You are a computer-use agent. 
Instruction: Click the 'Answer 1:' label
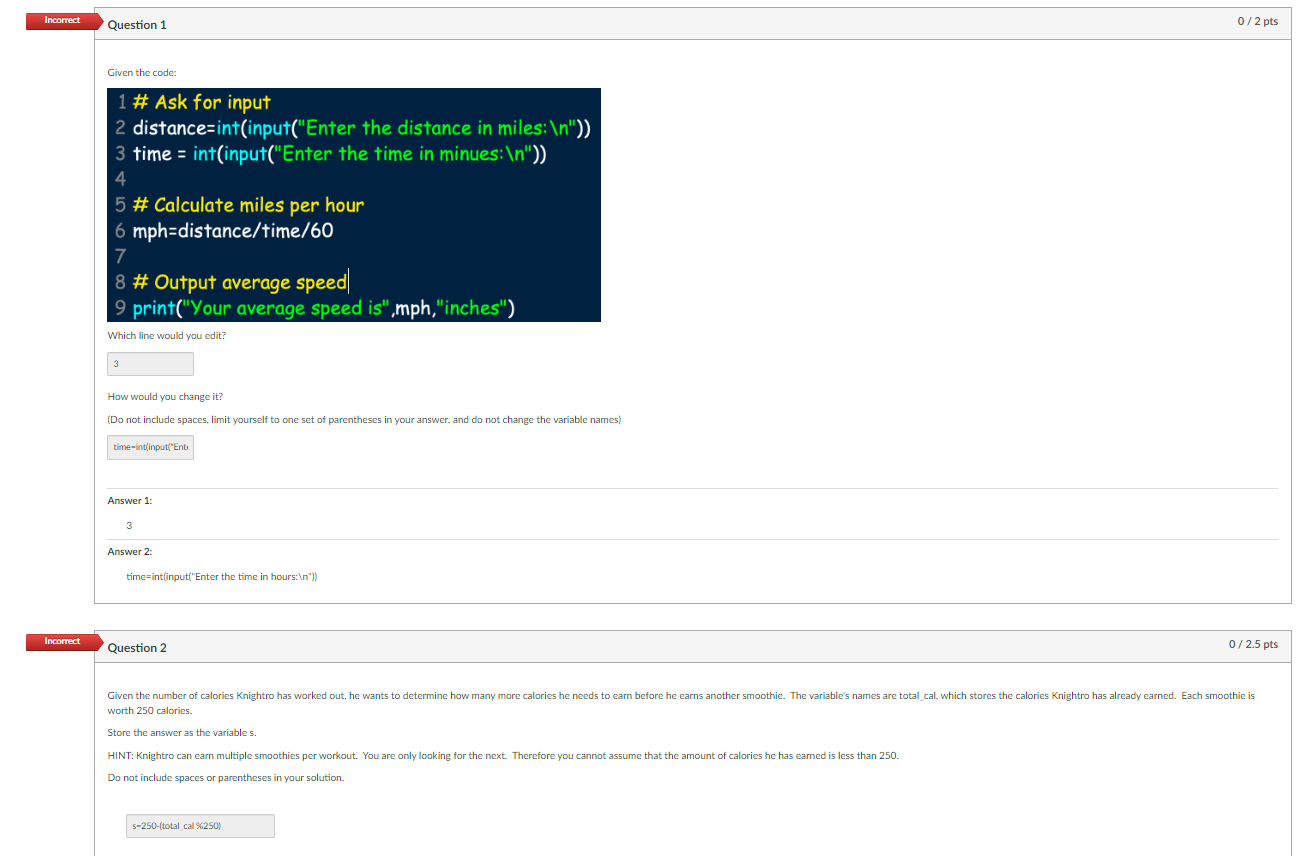[129, 500]
